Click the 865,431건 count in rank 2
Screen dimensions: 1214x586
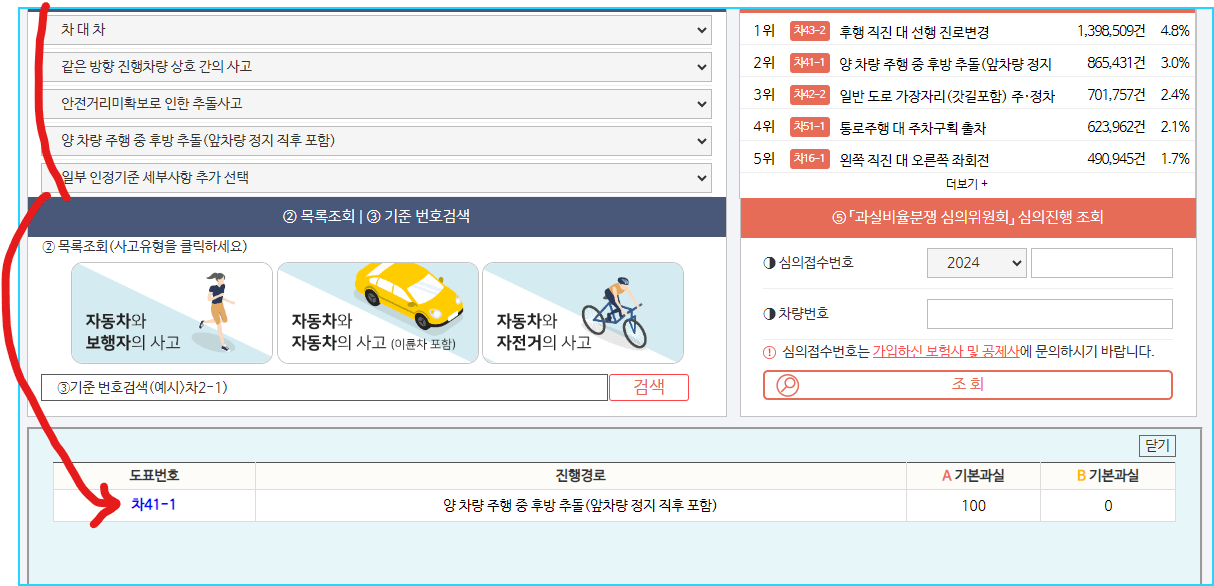click(x=1116, y=64)
